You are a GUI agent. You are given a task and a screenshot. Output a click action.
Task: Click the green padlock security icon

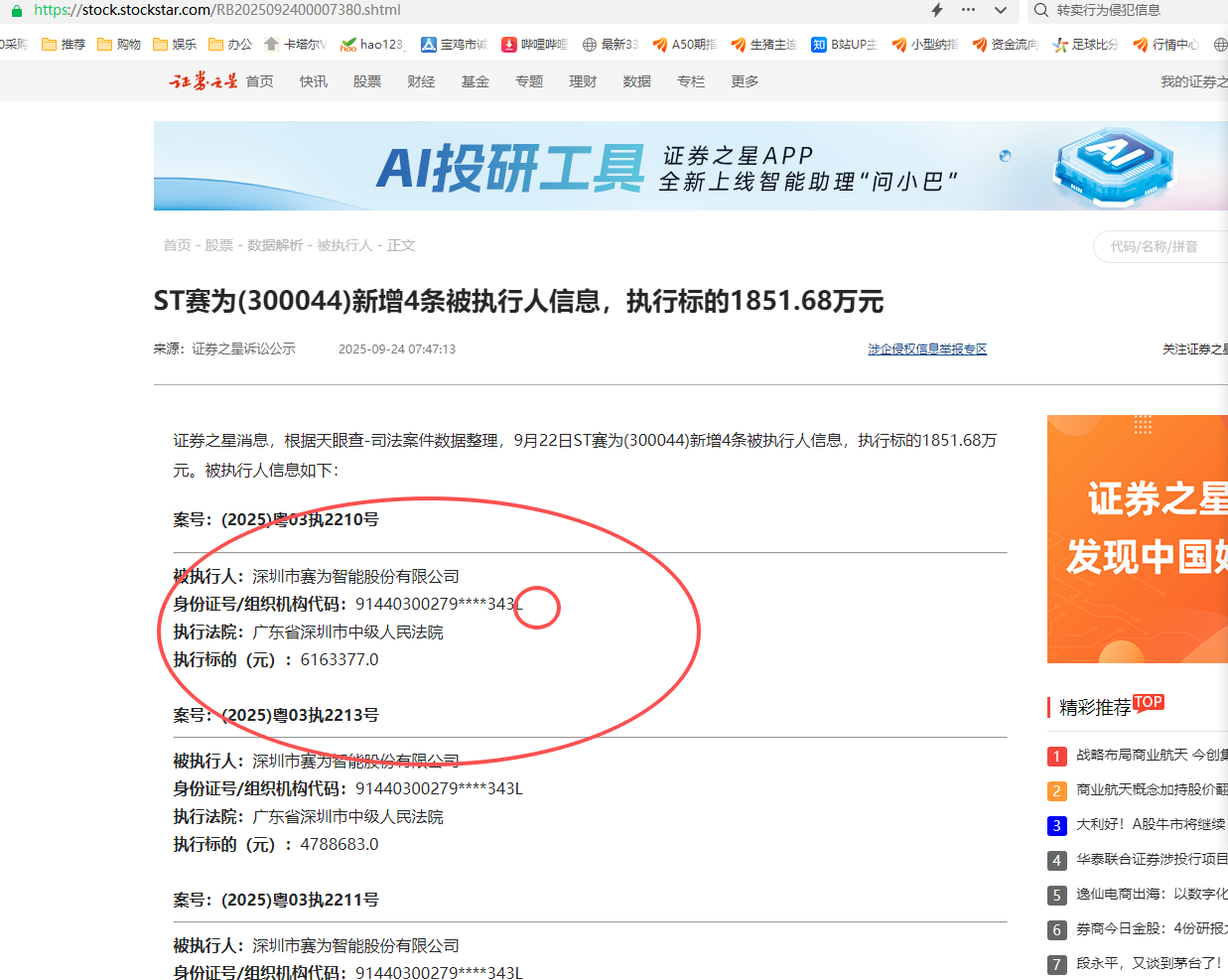click(x=16, y=10)
